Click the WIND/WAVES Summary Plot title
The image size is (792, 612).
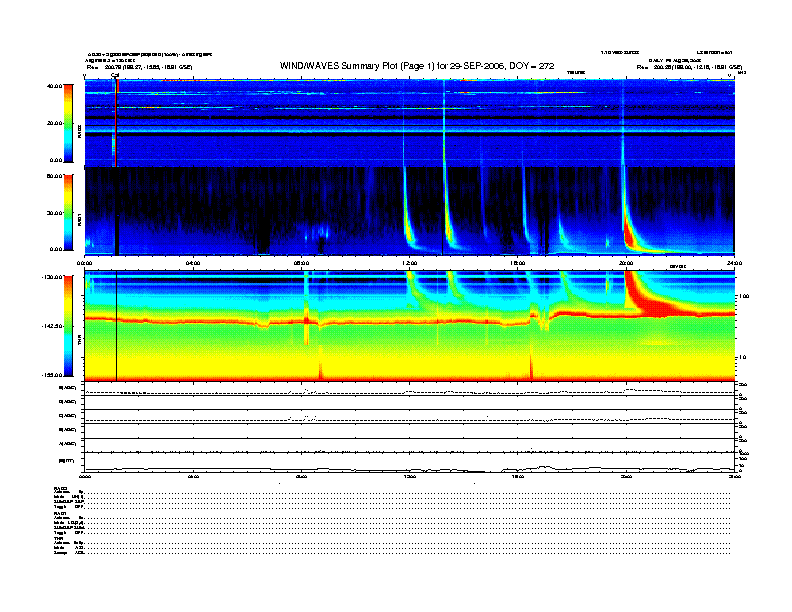click(417, 66)
